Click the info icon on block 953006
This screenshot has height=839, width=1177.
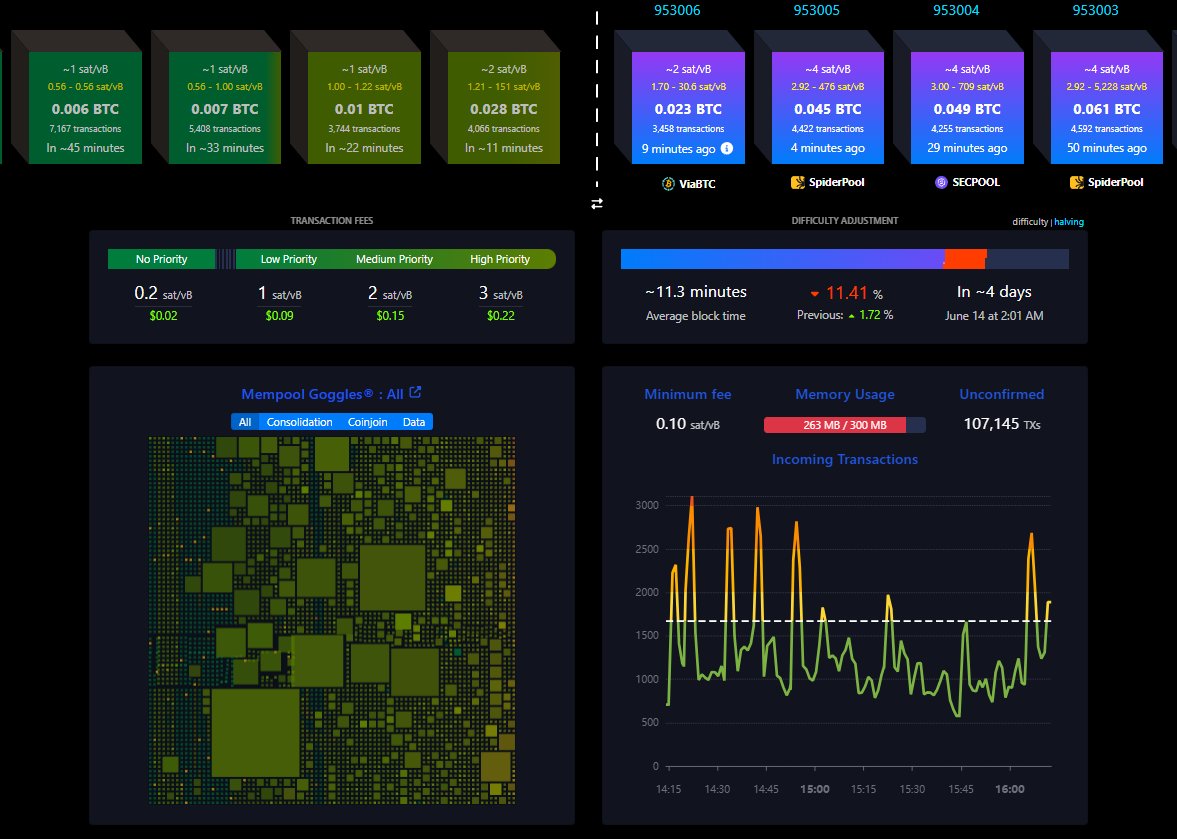[x=727, y=148]
